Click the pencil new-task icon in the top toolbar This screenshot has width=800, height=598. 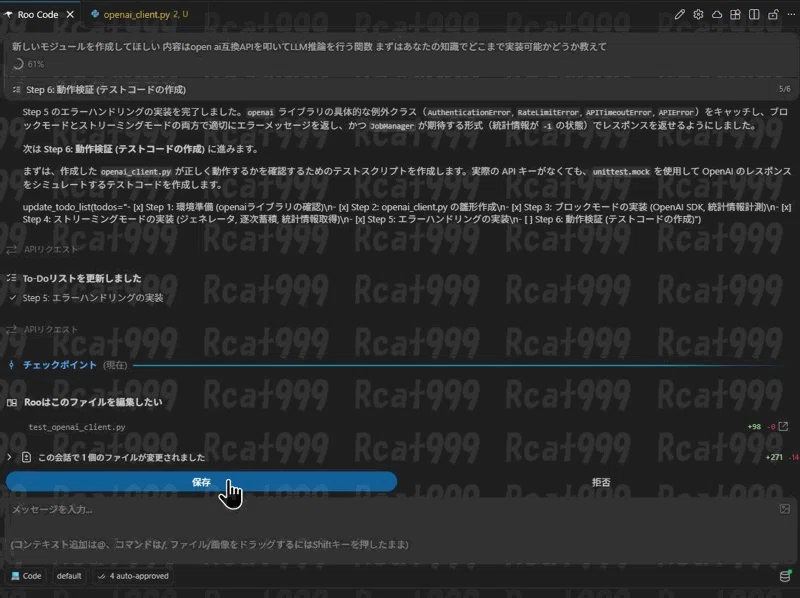point(679,14)
